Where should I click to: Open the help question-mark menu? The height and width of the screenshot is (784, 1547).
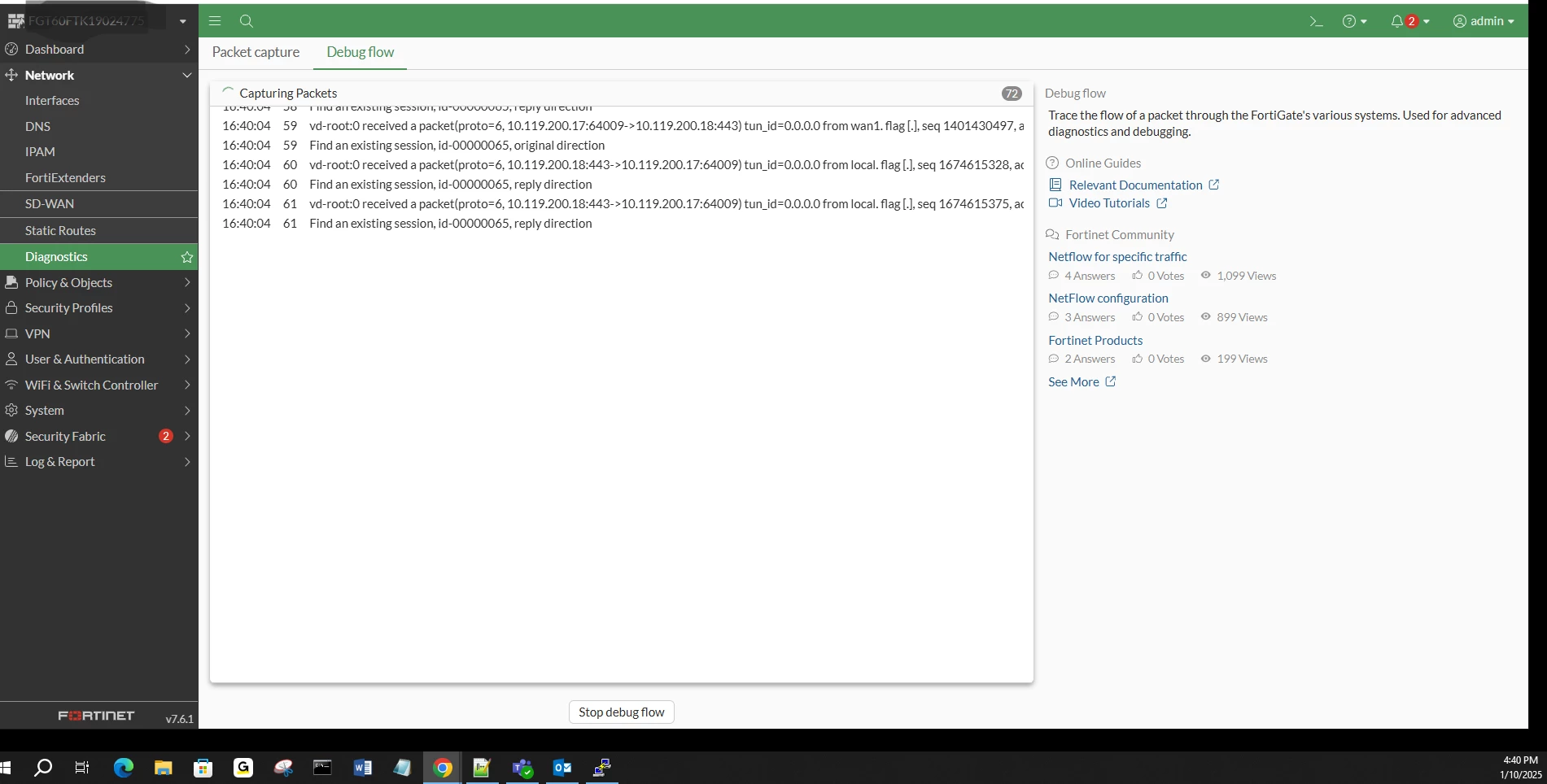[1354, 21]
